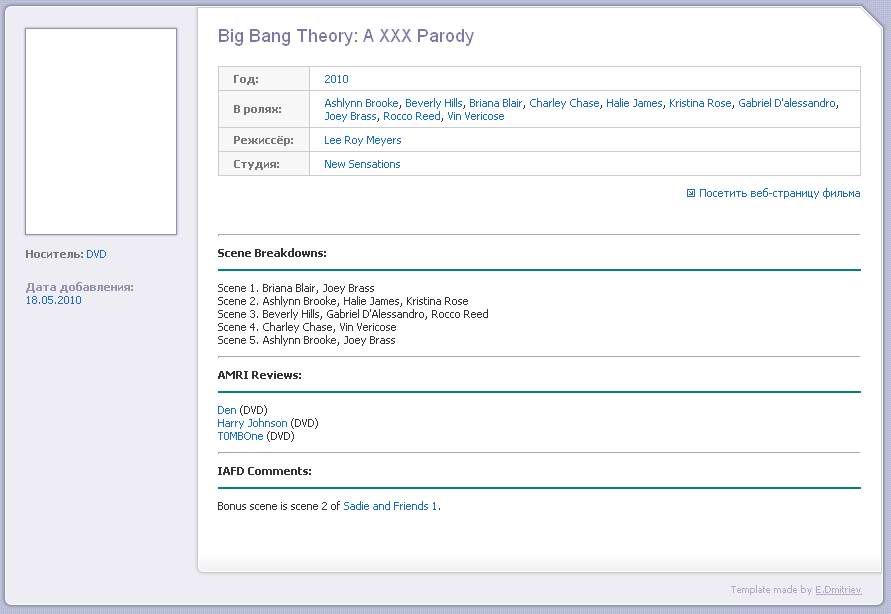Screen dimensions: 891x614
Task: Click the external-link icon beside Посетить веб-страницу фильма
Action: 690,193
